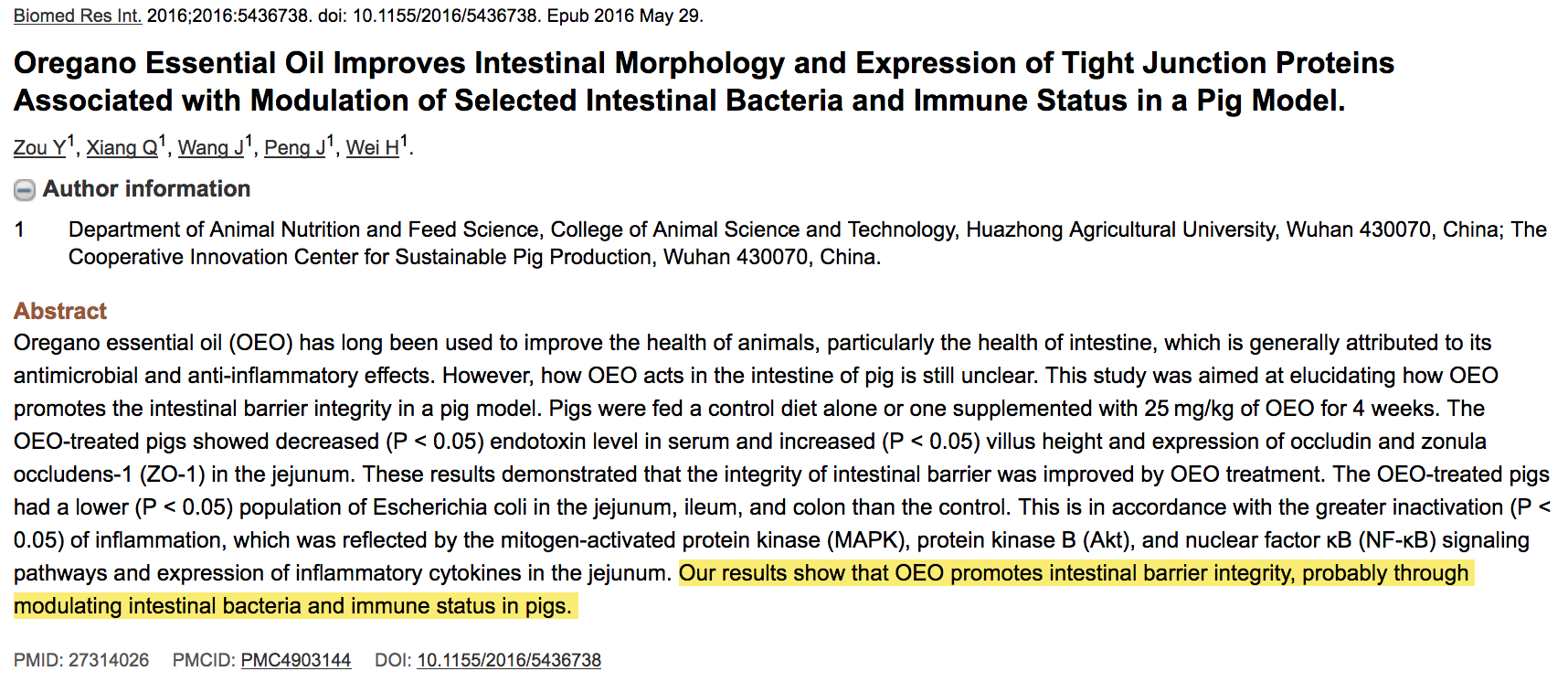Open the PMC4903144 full-text link
This screenshot has width=1568, height=682.
pyautogui.click(x=295, y=660)
